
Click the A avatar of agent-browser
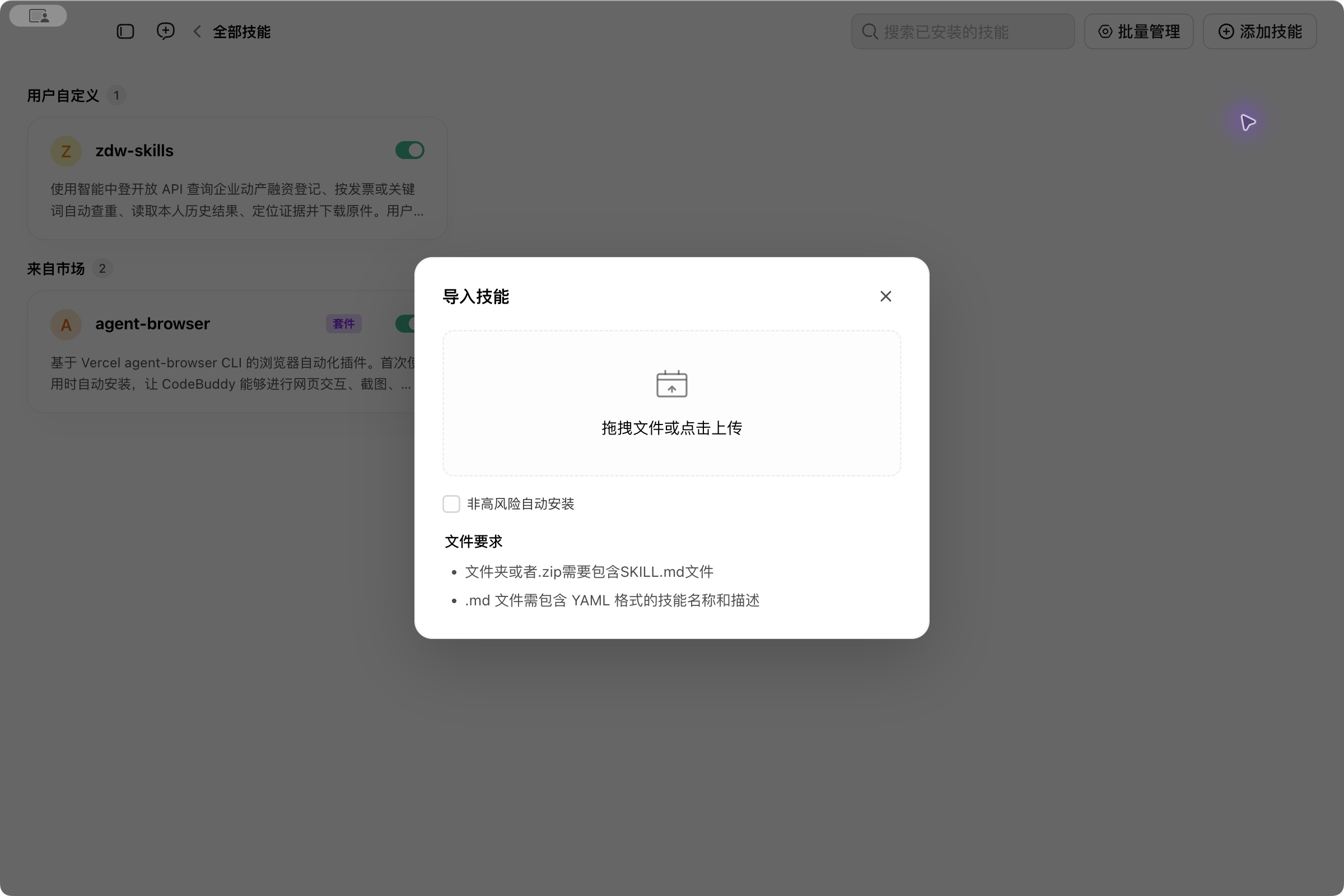[66, 325]
